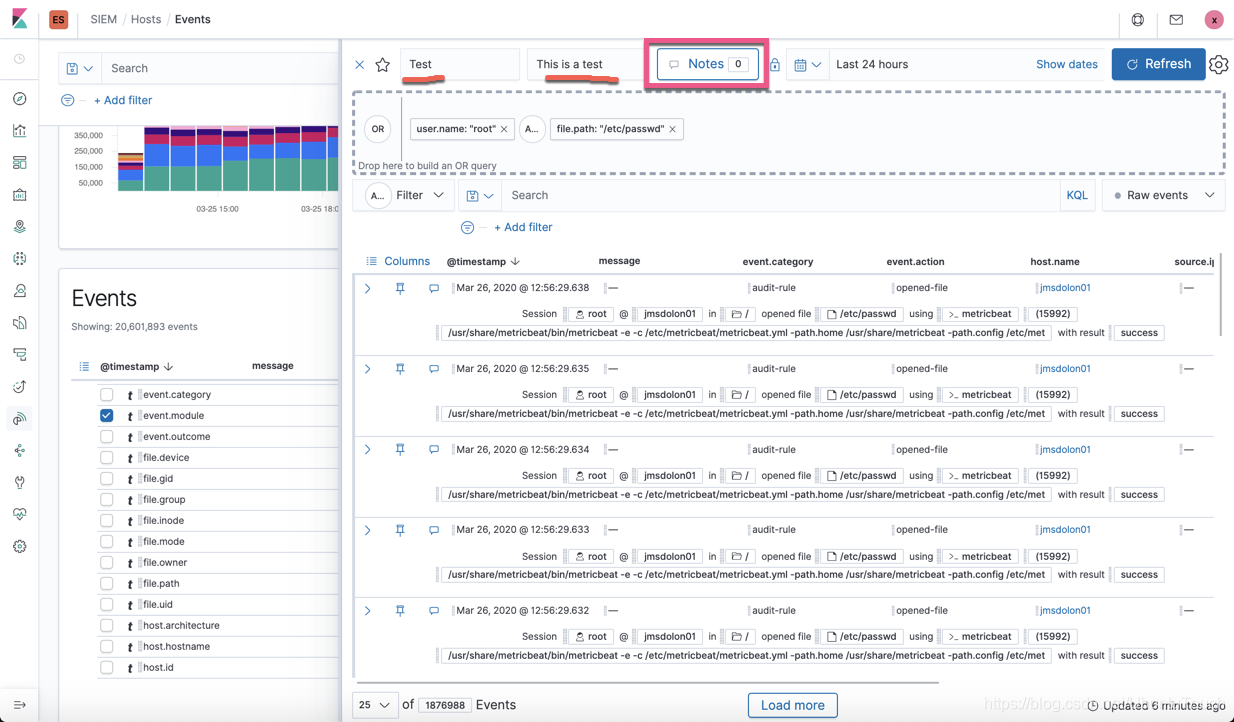Viewport: 1234px width, 722px height.
Task: Tick the file.inode checkbox
Action: click(106, 521)
